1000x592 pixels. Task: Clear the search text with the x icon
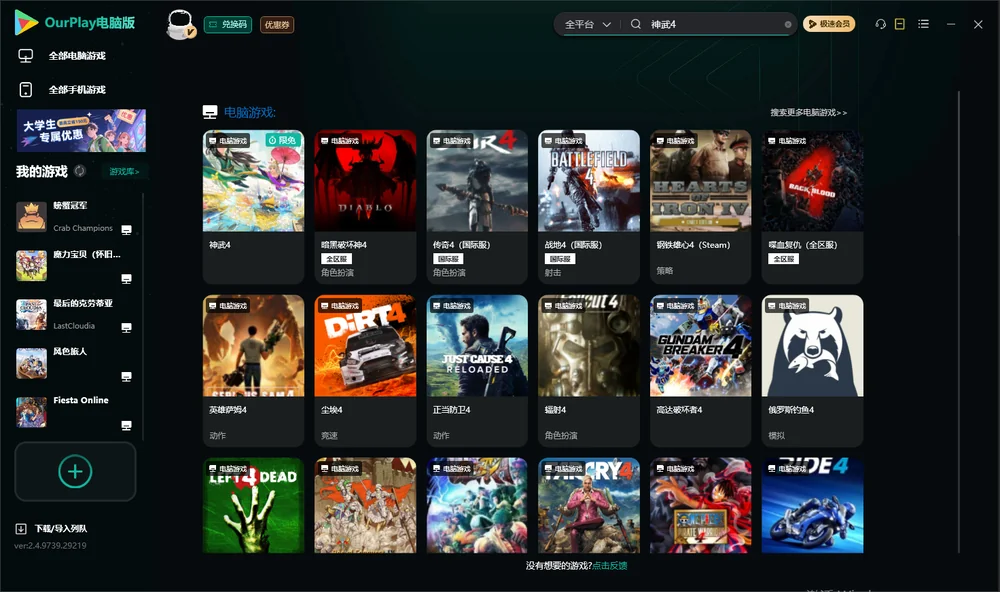tap(788, 24)
